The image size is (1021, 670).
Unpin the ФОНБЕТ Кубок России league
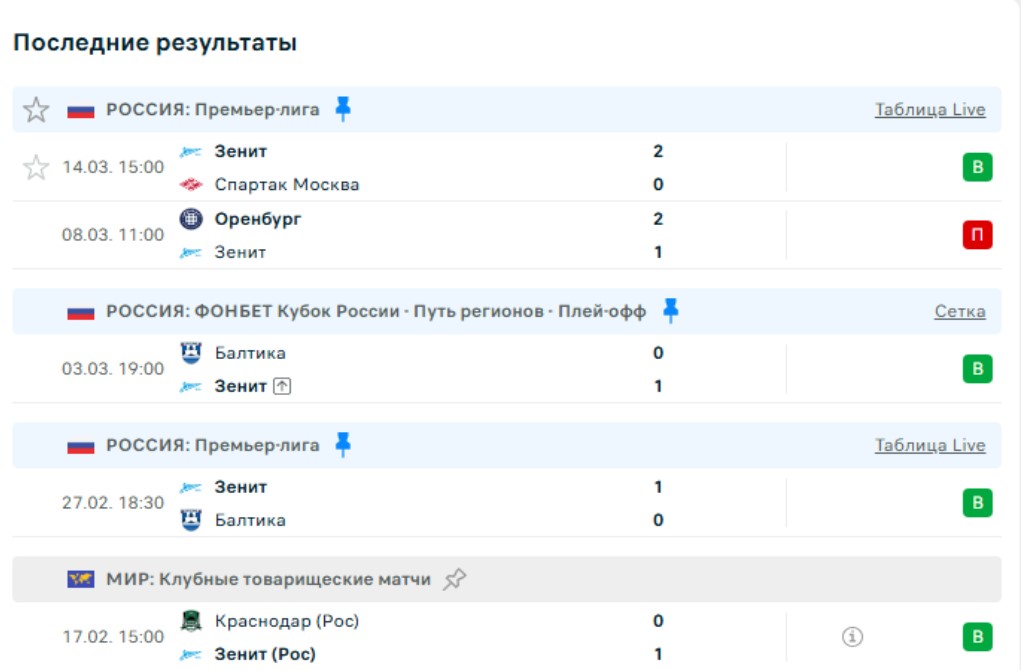pos(670,311)
